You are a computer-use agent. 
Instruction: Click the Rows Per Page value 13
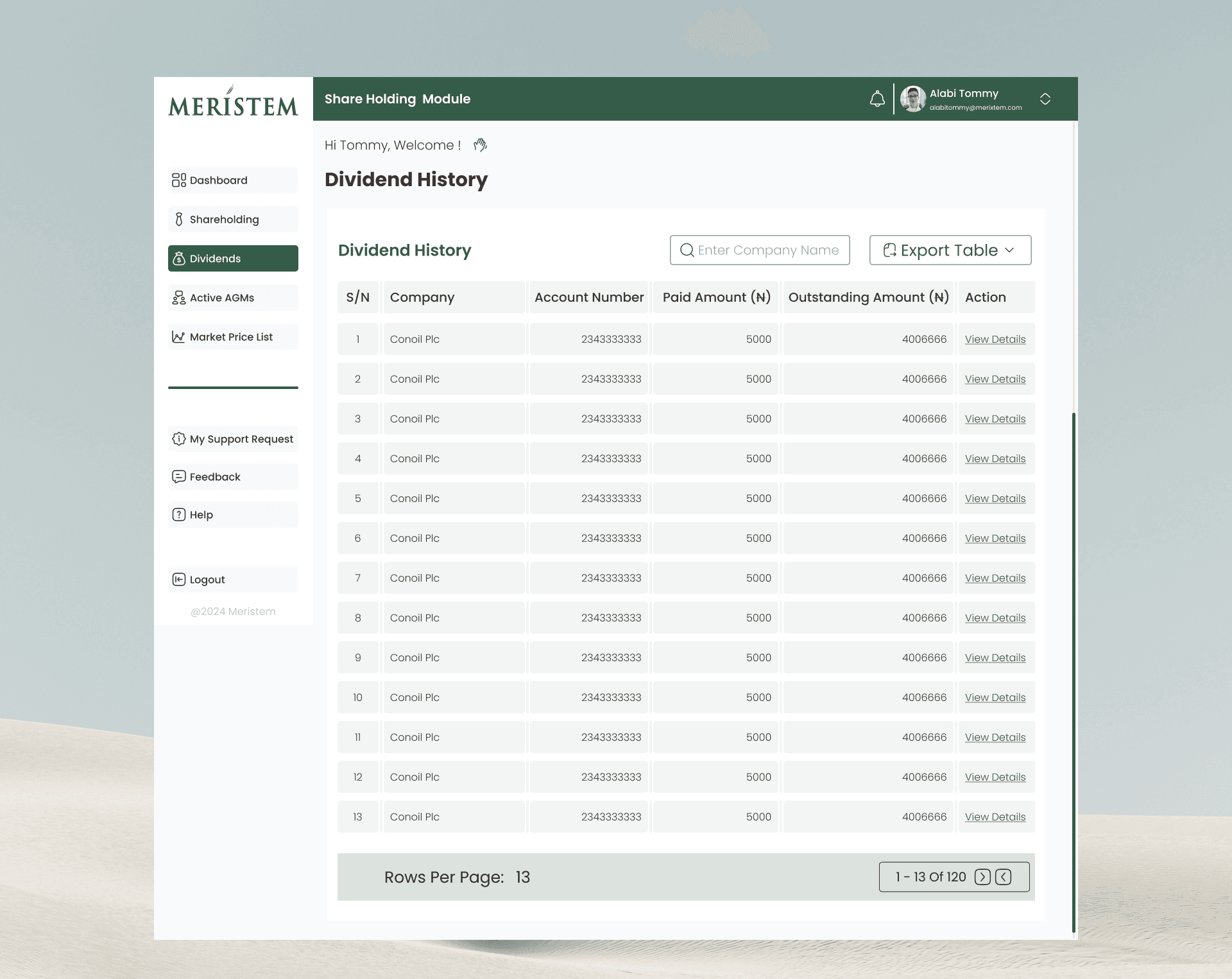[522, 878]
